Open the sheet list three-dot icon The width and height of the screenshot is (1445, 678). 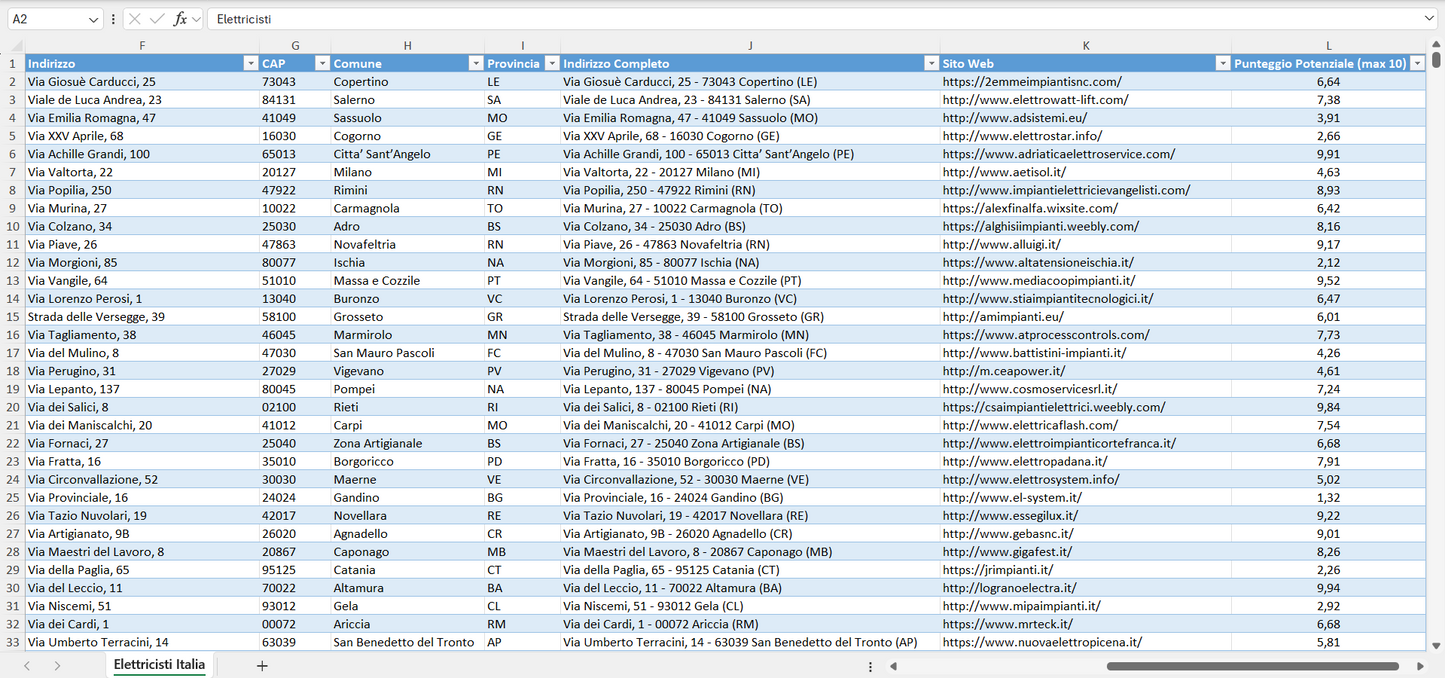pos(870,664)
